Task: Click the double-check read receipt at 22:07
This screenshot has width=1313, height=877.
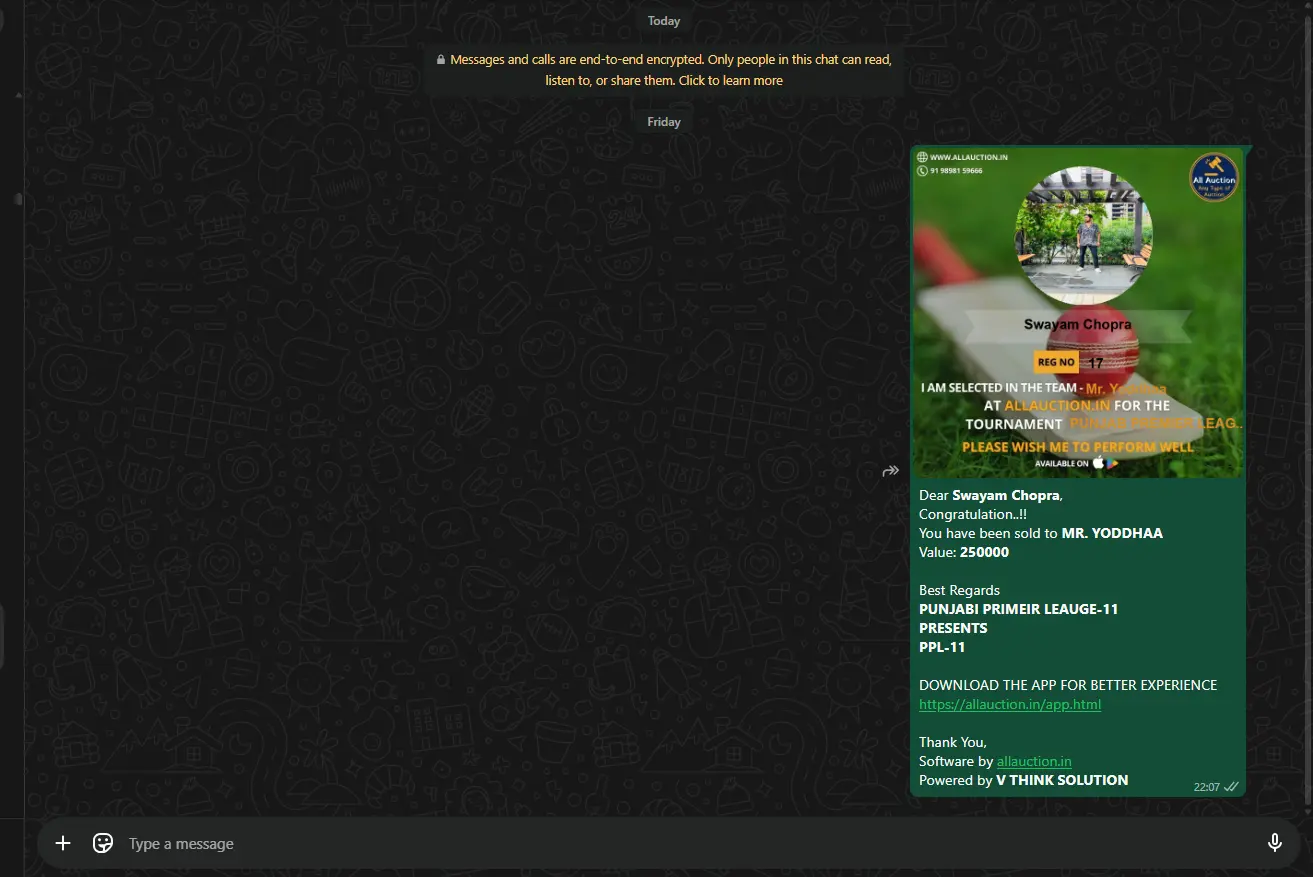Action: (1232, 787)
